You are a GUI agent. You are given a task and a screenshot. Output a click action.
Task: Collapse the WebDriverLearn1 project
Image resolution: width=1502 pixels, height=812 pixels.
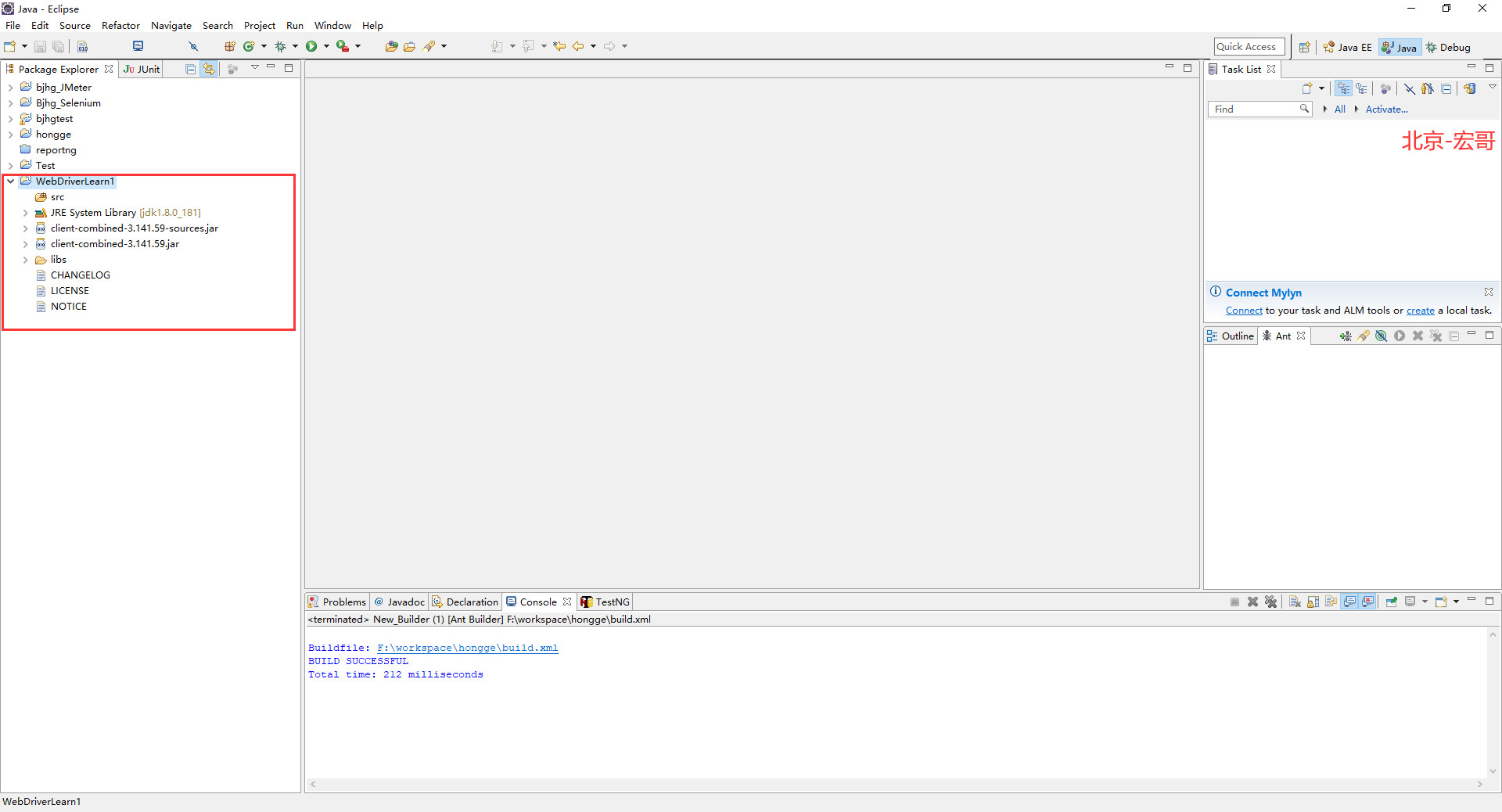click(10, 181)
